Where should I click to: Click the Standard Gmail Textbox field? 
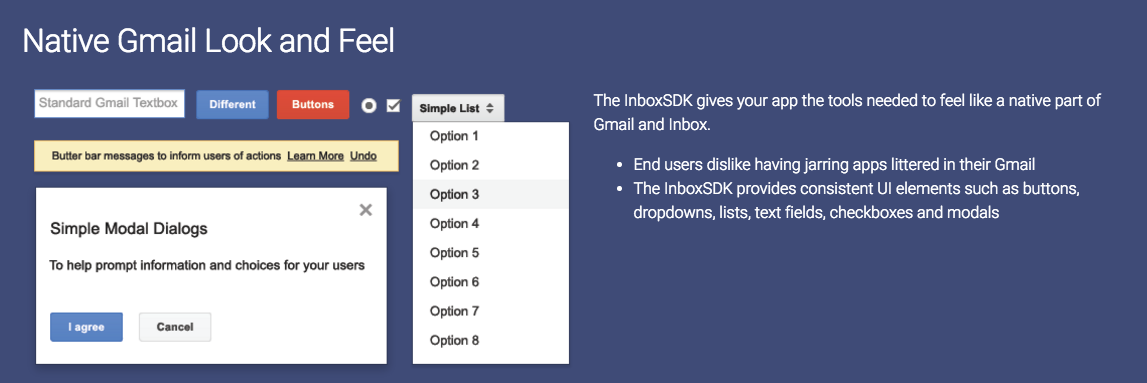click(x=109, y=104)
